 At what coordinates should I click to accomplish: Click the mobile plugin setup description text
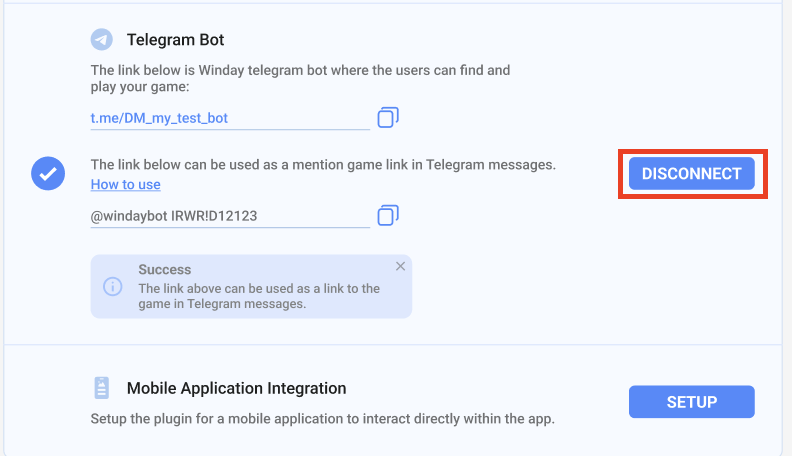322,419
